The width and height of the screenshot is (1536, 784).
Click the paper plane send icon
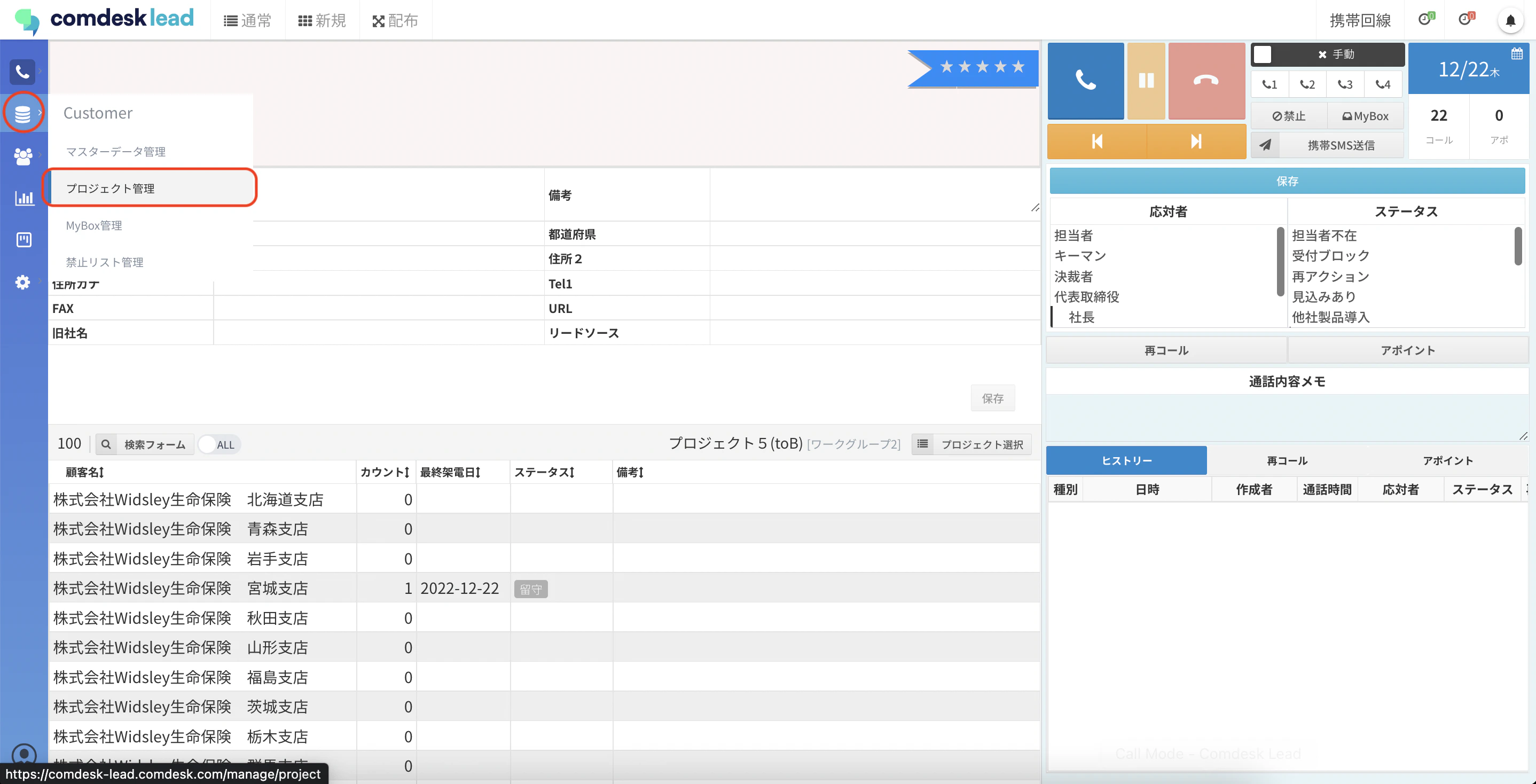1265,145
